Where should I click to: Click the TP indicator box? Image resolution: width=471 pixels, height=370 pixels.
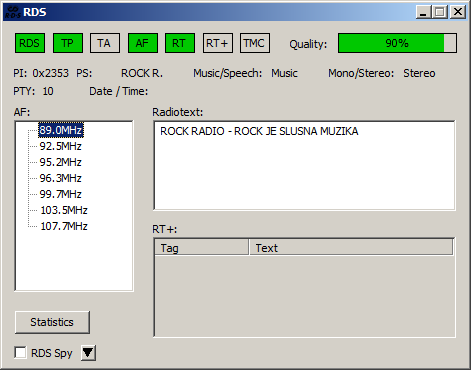click(68, 43)
